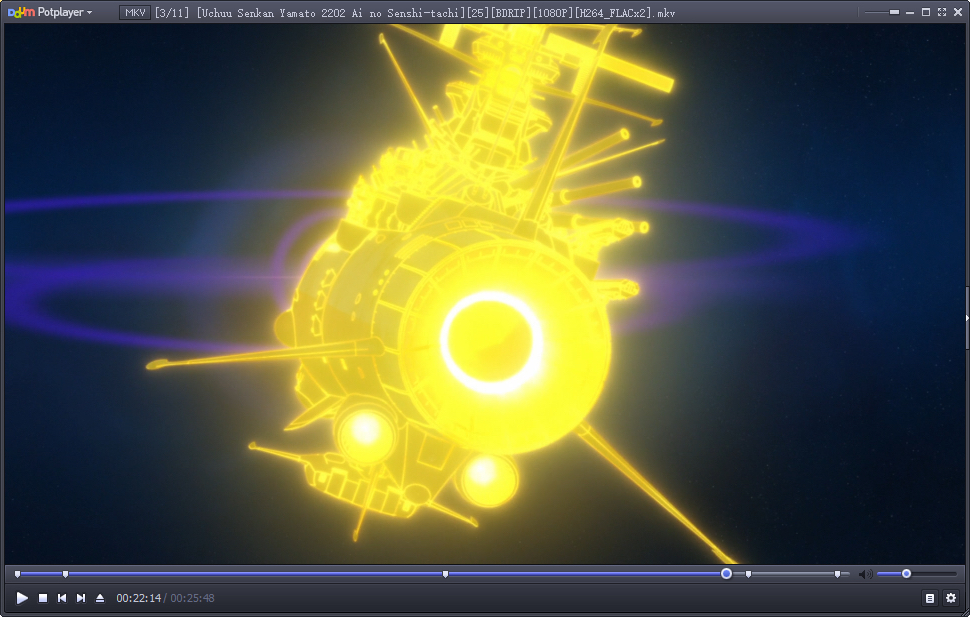
Task: Jump to the middle chapter marker
Action: pos(445,574)
